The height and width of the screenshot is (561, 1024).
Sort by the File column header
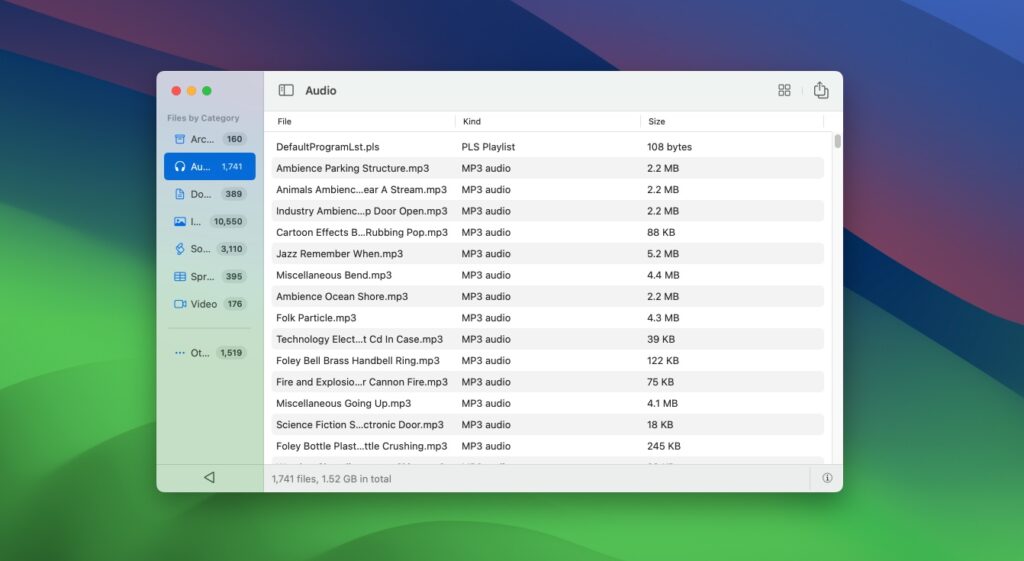[284, 121]
